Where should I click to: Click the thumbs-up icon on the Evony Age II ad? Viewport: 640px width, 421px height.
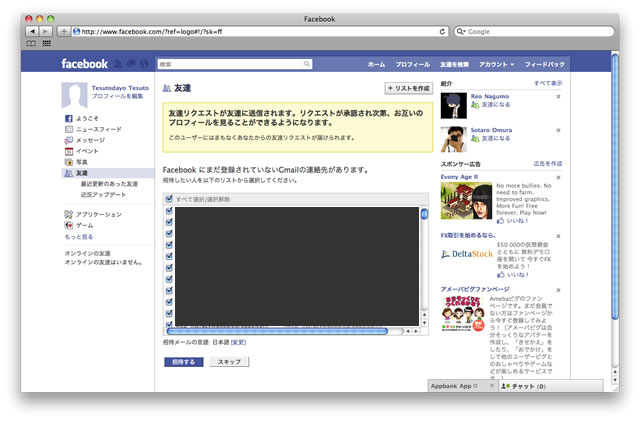[500, 221]
